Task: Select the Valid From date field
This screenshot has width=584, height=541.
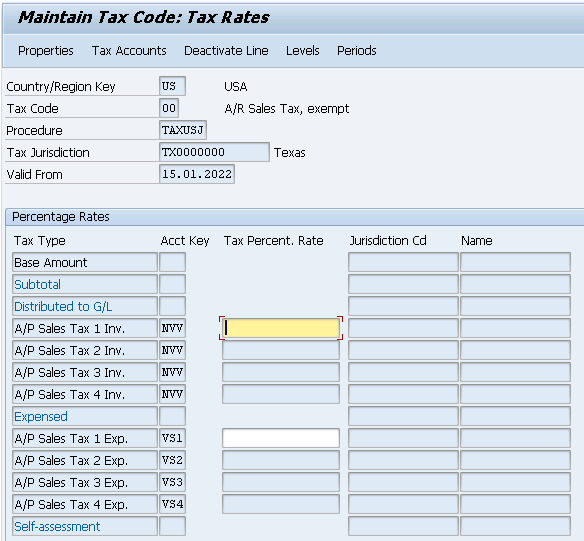Action: pyautogui.click(x=197, y=174)
